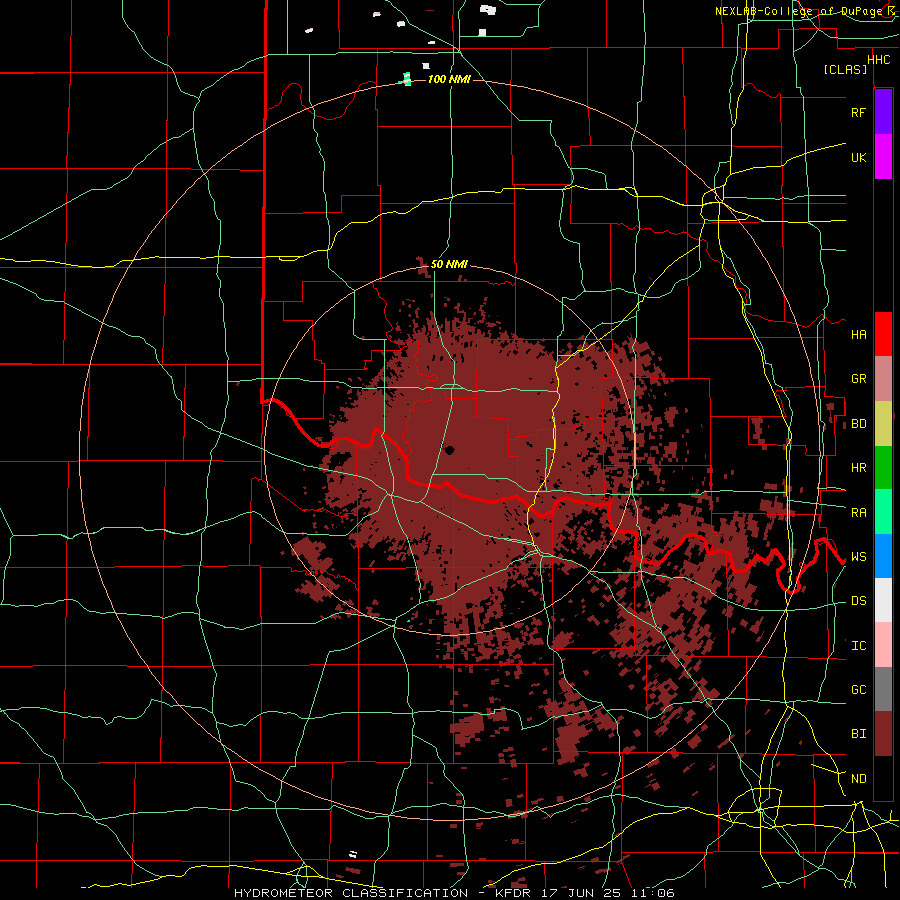Click the HHC product label
The height and width of the screenshot is (900, 900).
coord(878,60)
